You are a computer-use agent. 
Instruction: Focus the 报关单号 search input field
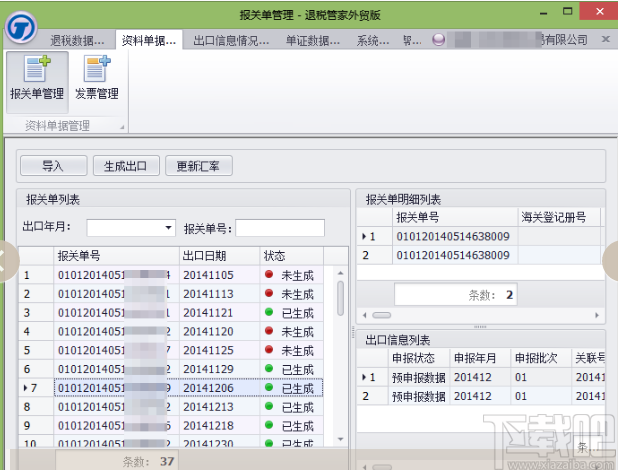(280, 228)
